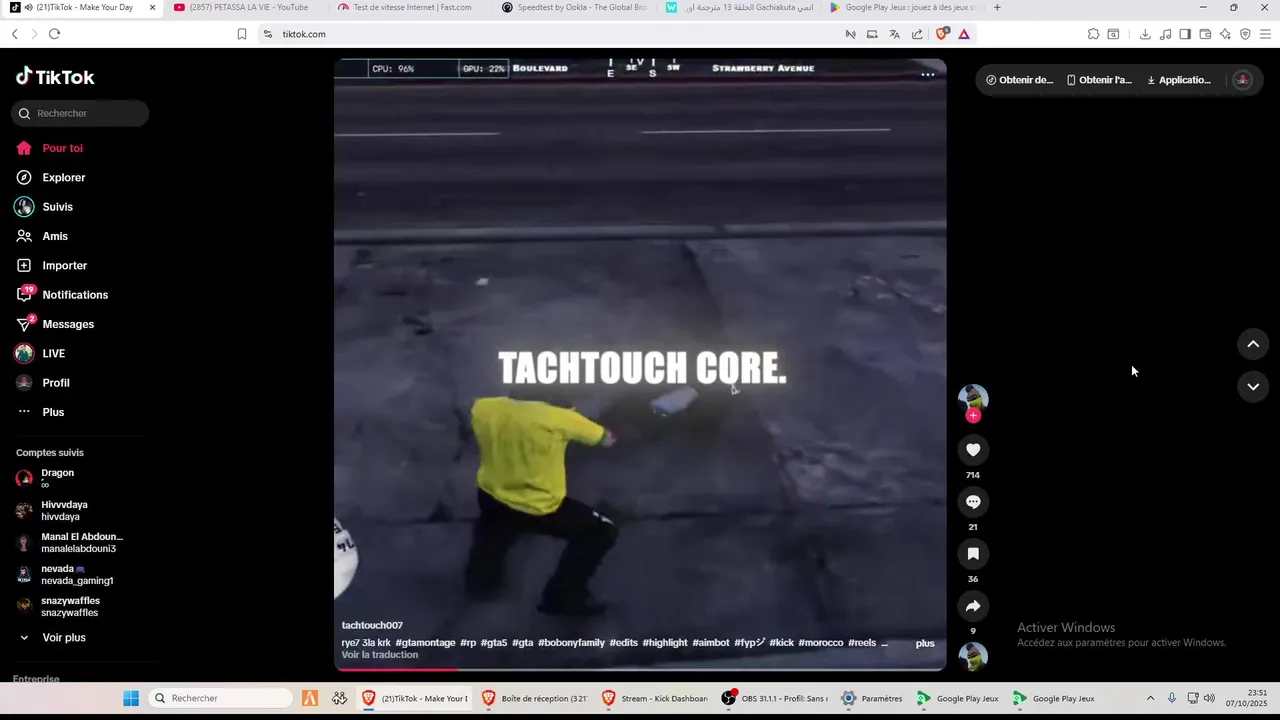Open tachtouch007 creator profile link

click(372, 625)
